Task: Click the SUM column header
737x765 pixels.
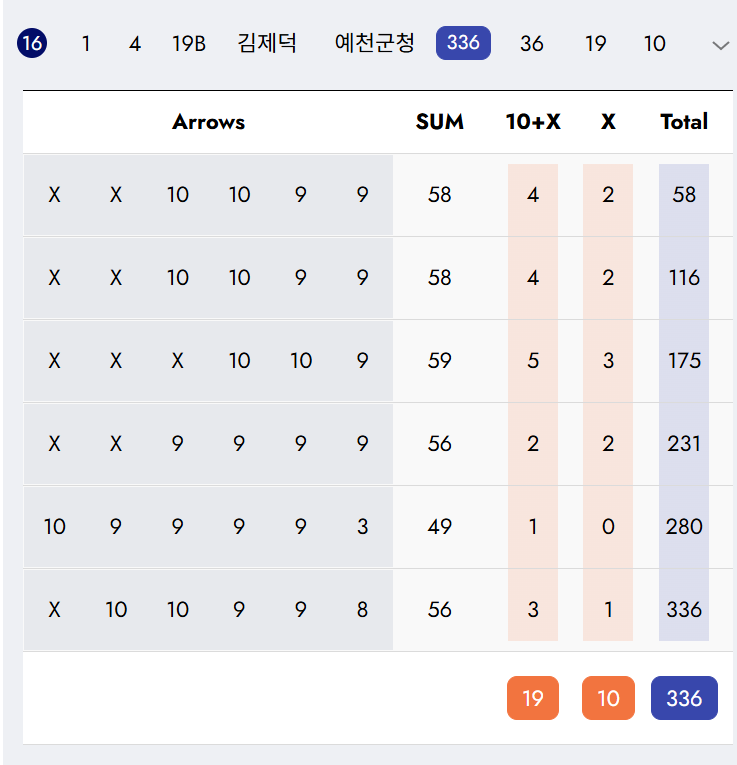Action: [440, 122]
